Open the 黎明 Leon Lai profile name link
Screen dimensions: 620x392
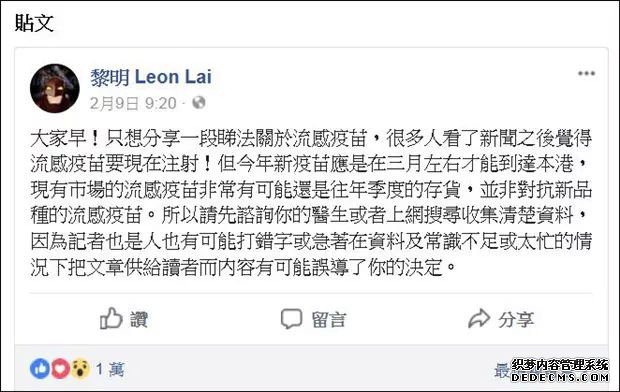(151, 77)
